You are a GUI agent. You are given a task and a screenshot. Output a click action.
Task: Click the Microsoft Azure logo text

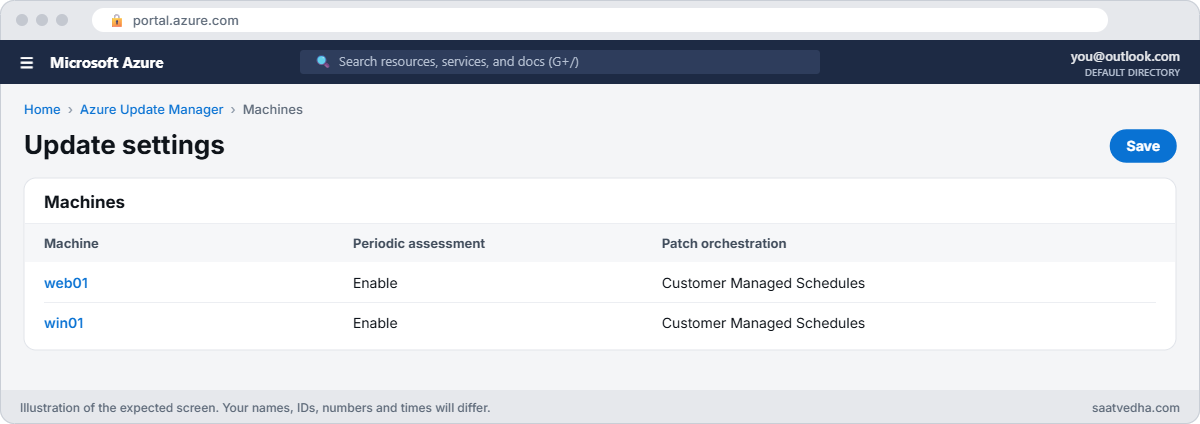click(107, 63)
